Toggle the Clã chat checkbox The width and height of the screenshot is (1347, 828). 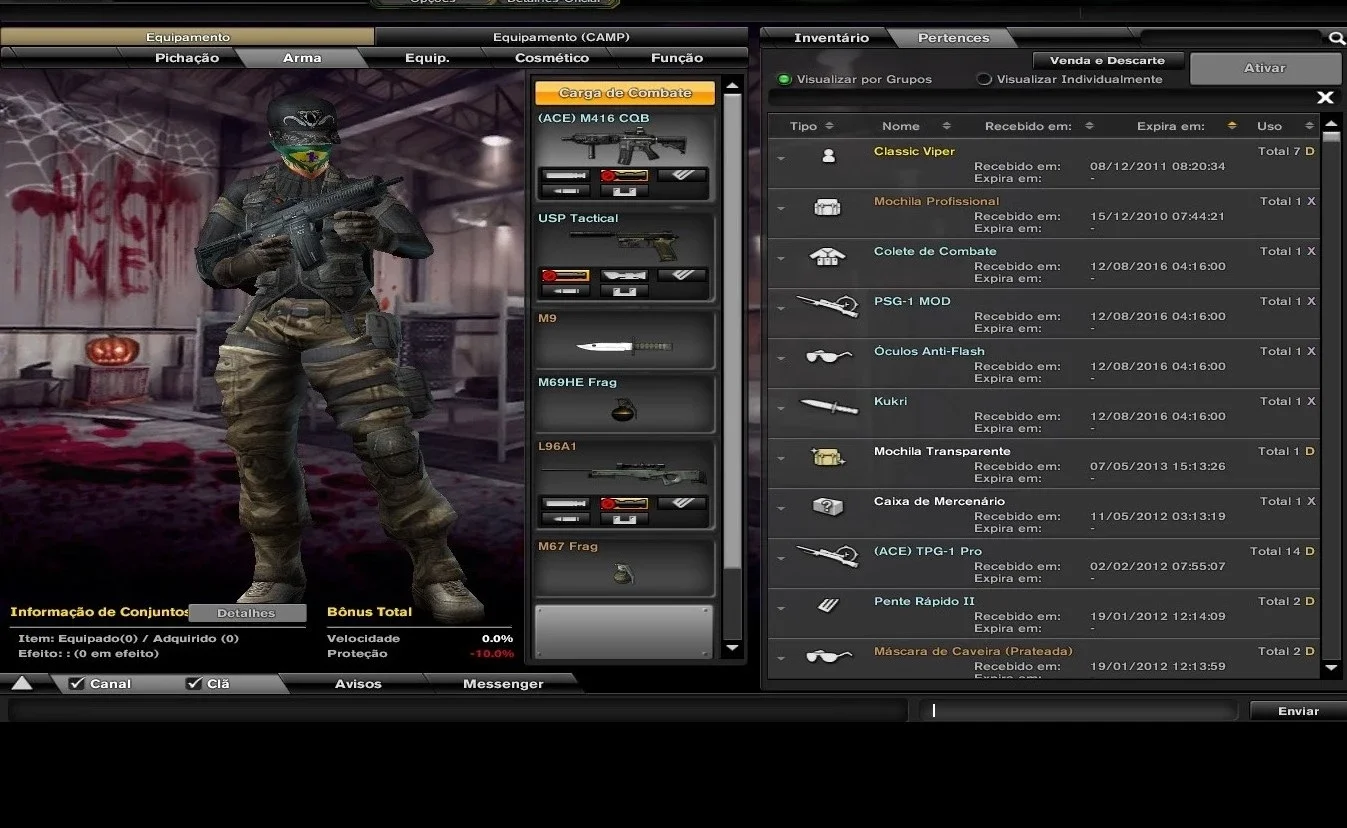(194, 684)
